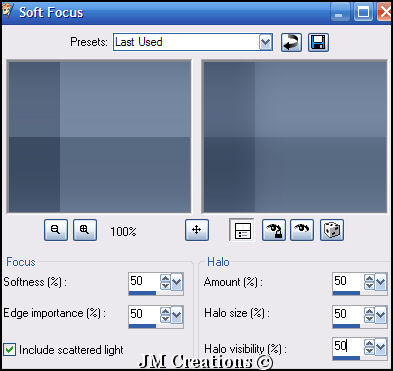Image resolution: width=393 pixels, height=371 pixels.
Task: Open the Edge importance slider dropdown arrow
Action: (x=177, y=315)
